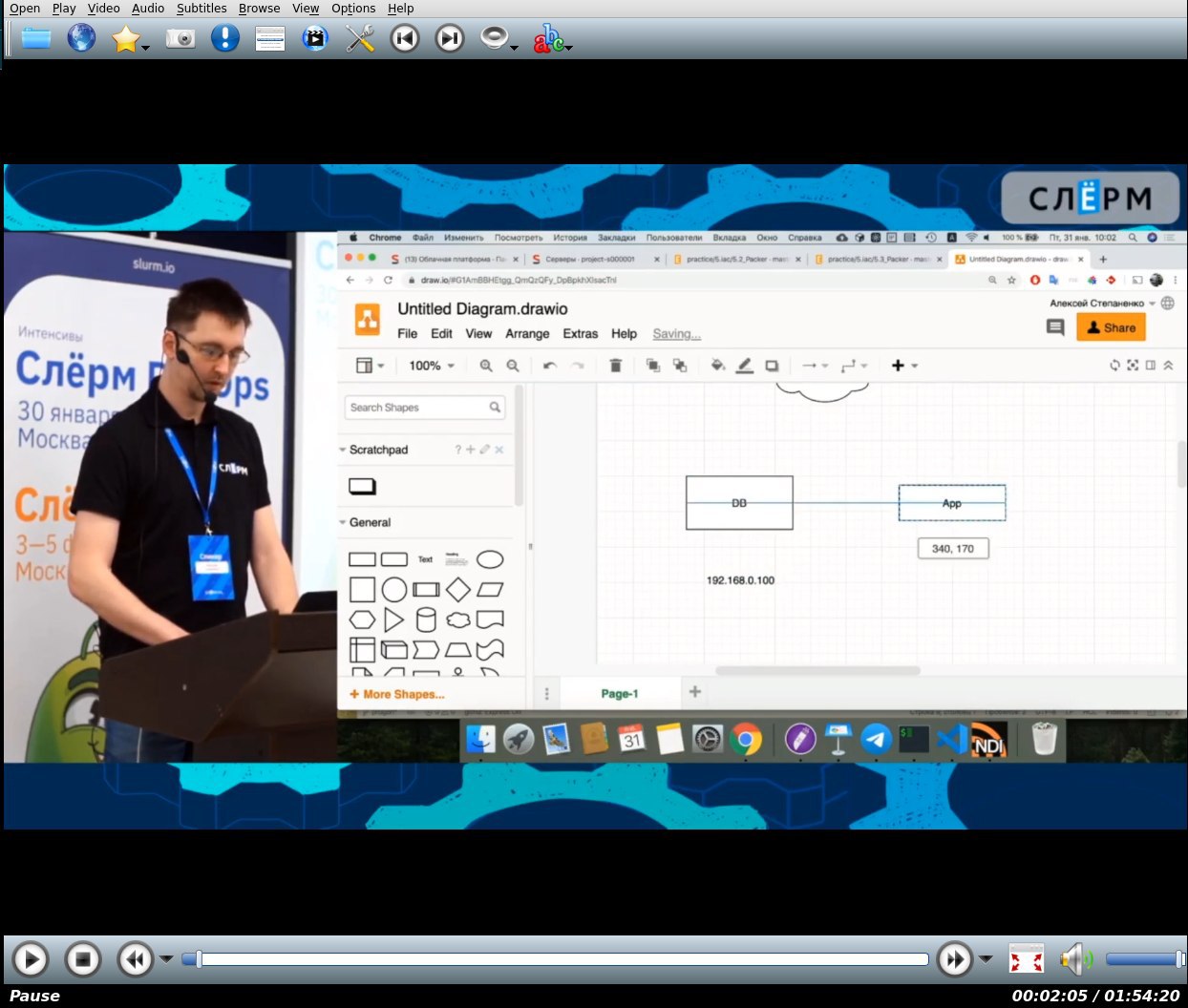Click the 00:02:05 / 01:54:20 time display

point(1095,996)
